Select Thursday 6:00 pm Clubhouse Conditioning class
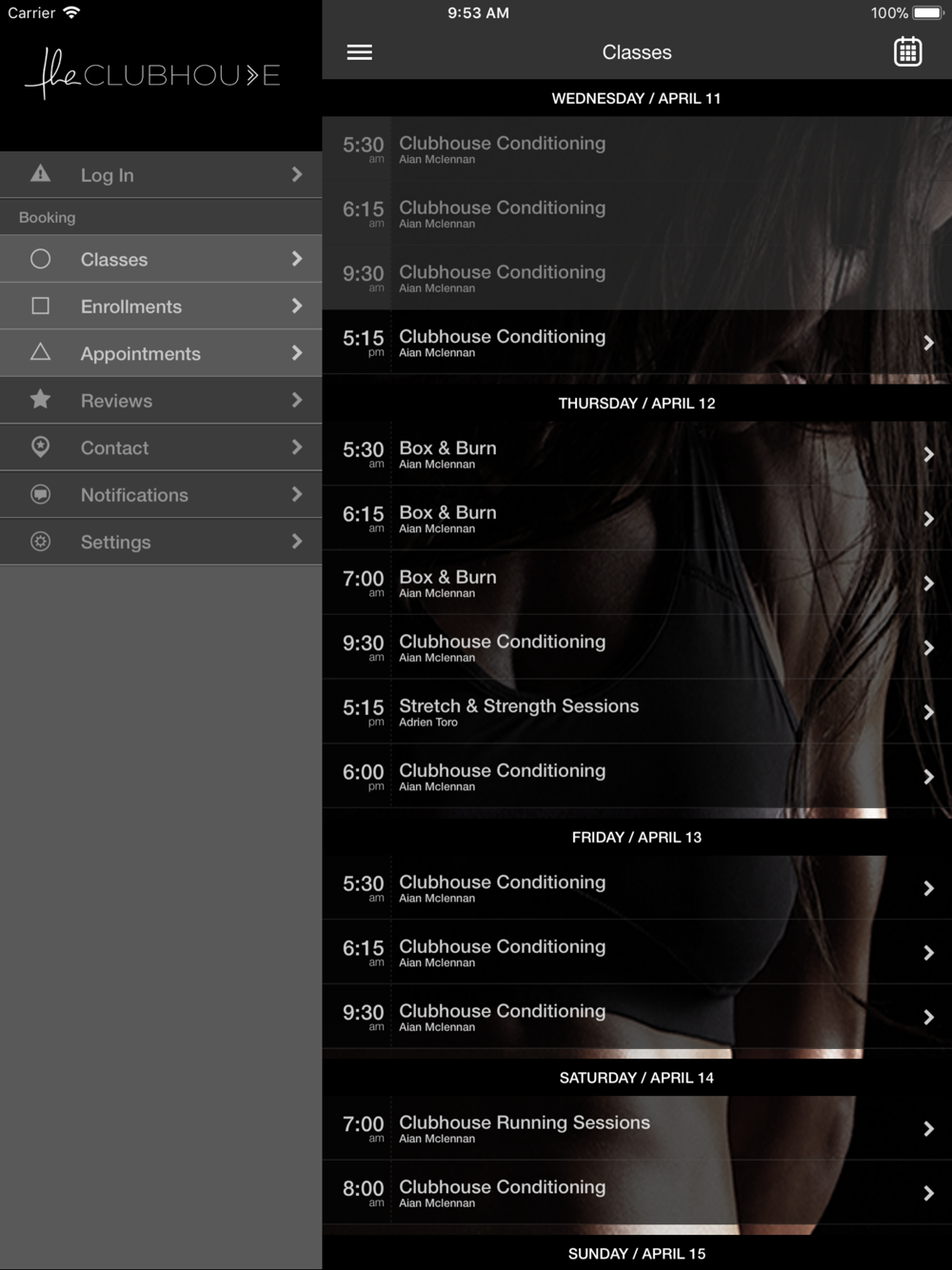The image size is (952, 1270). pyautogui.click(x=637, y=776)
